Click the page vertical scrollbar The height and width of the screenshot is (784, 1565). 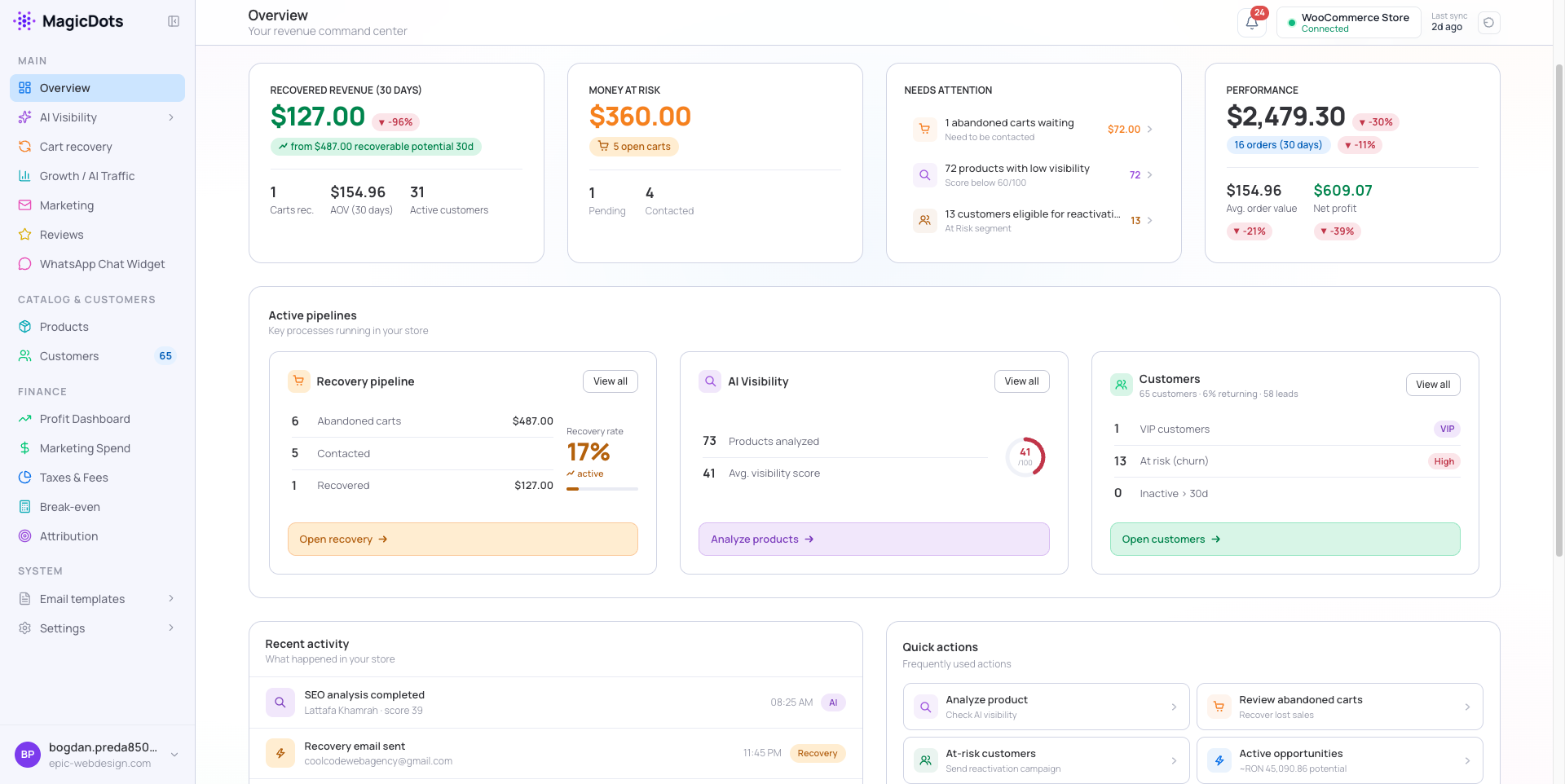(1558, 310)
